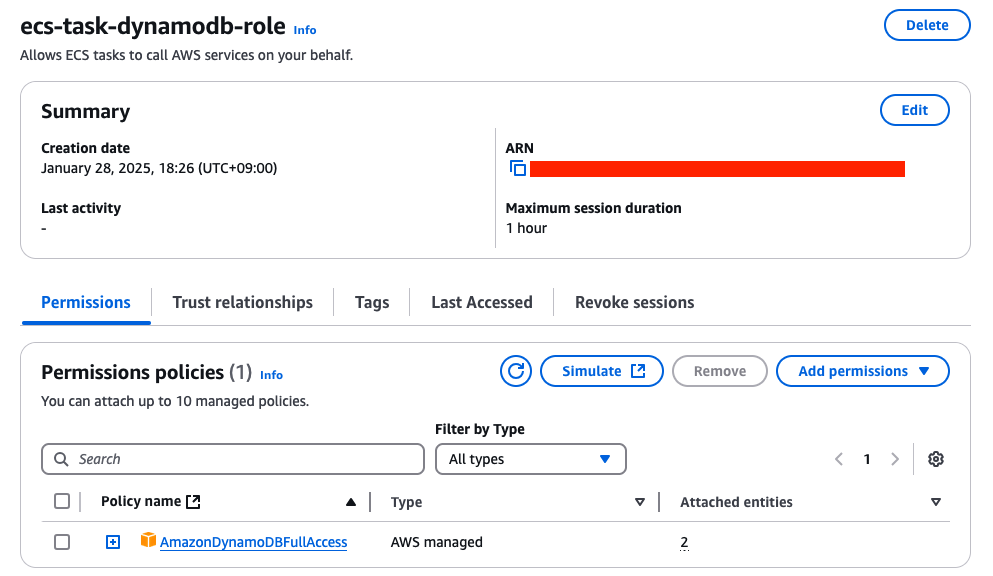Open the AmazonDynamoDBFullAccess policy link

point(253,542)
